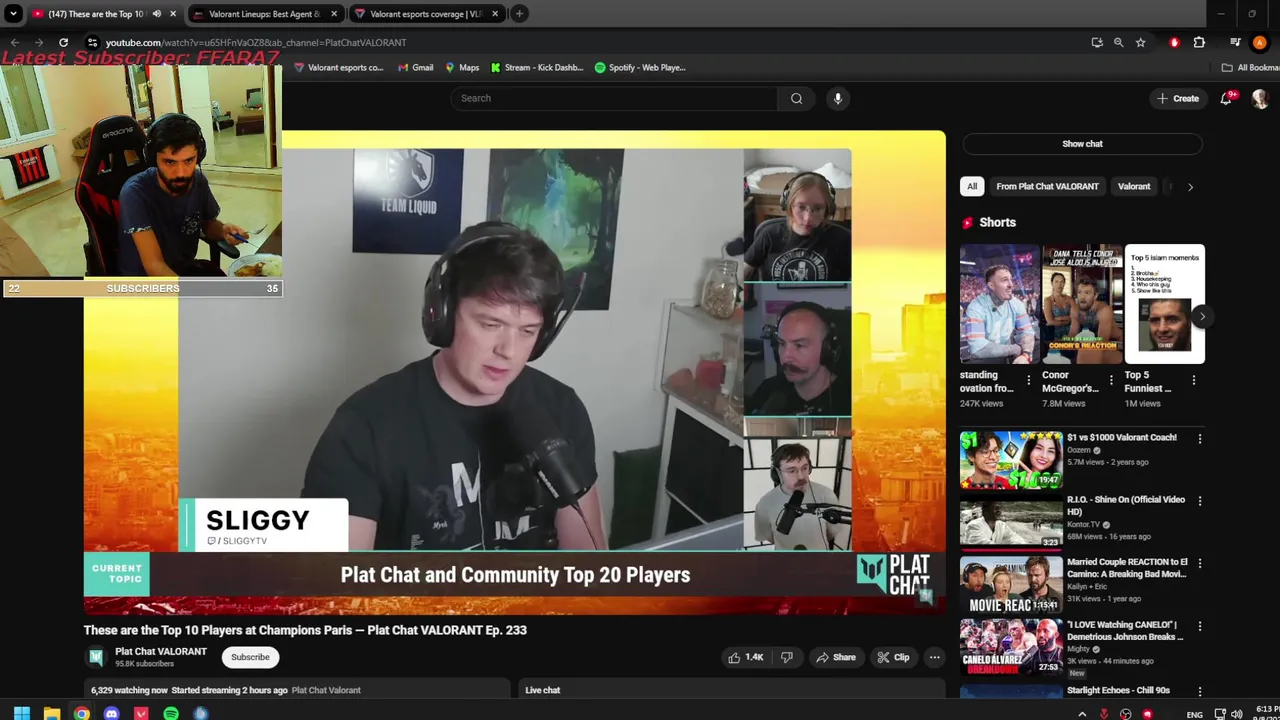
Task: Open the YouTube account avatar menu
Action: click(x=1260, y=98)
